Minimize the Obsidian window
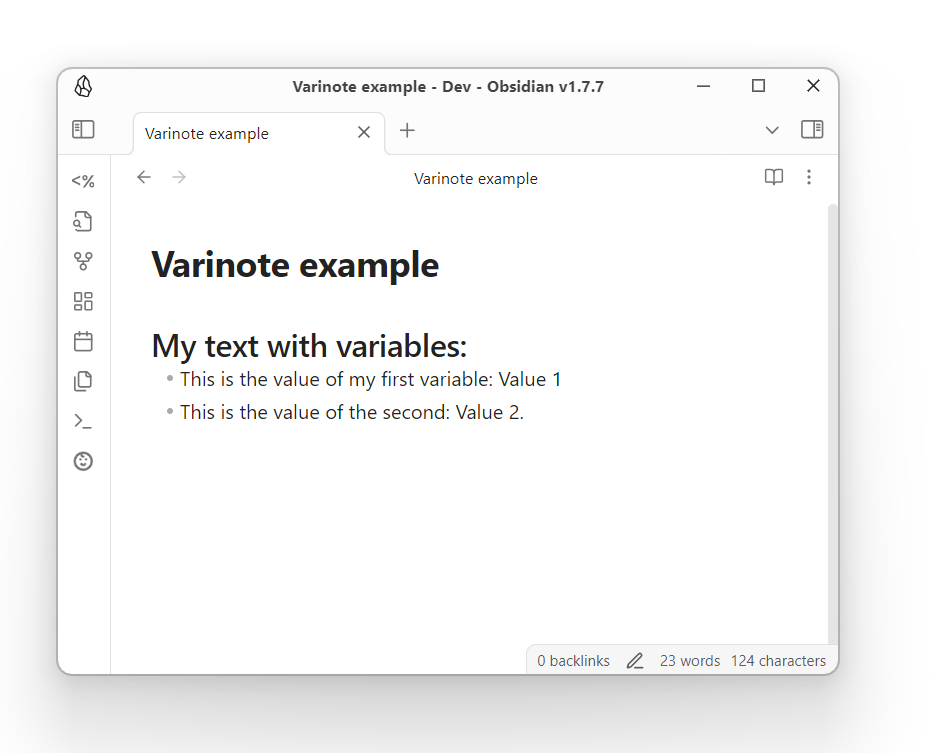The image size is (930, 753). pyautogui.click(x=703, y=86)
